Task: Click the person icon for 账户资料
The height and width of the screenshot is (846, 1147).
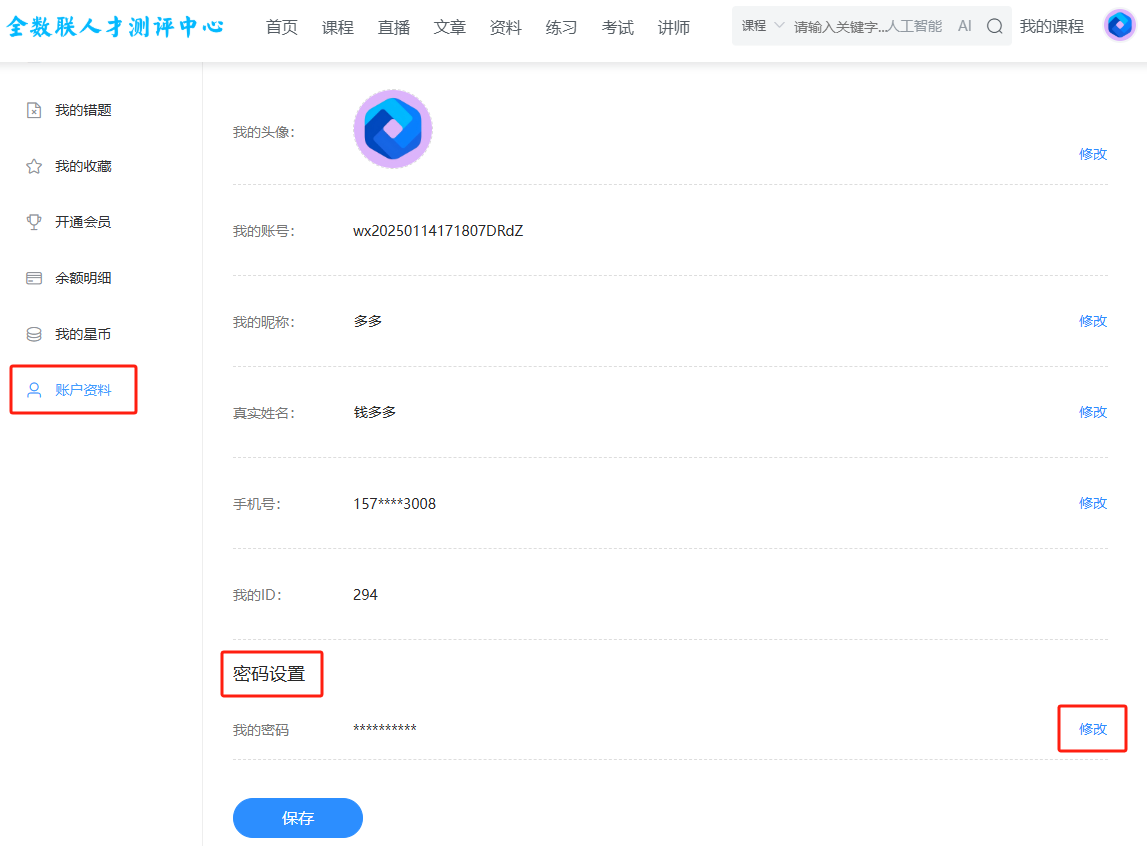Action: [x=34, y=390]
